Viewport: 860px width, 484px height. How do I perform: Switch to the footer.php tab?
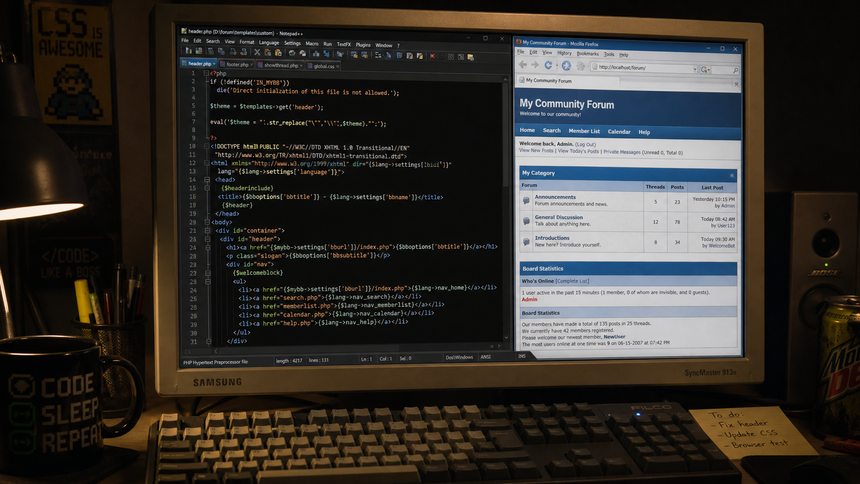point(236,65)
